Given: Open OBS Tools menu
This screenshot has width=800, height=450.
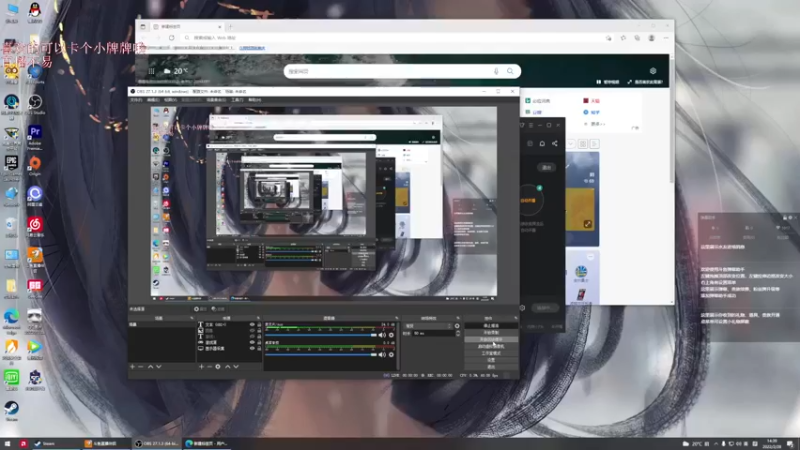Looking at the screenshot, I should [x=237, y=100].
